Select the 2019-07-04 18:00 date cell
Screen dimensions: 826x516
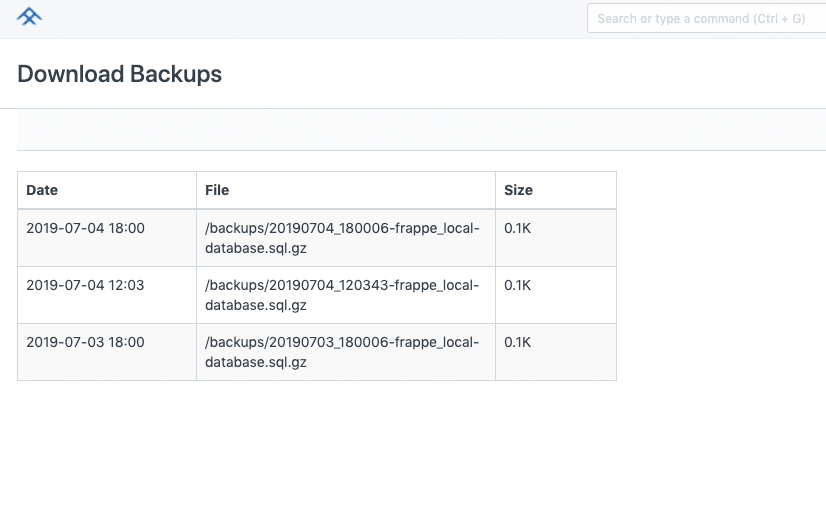click(x=85, y=229)
